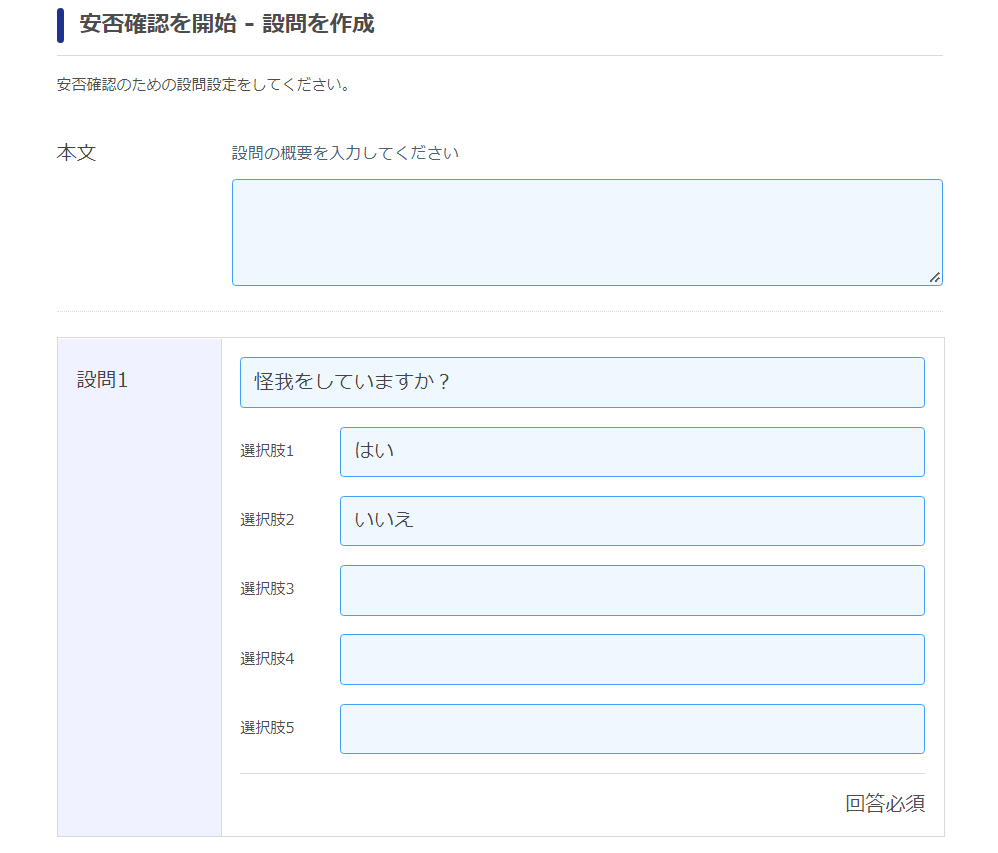The height and width of the screenshot is (853, 998).
Task: Click the 安否確認のための設問設定をしてください description text
Action: 203,85
